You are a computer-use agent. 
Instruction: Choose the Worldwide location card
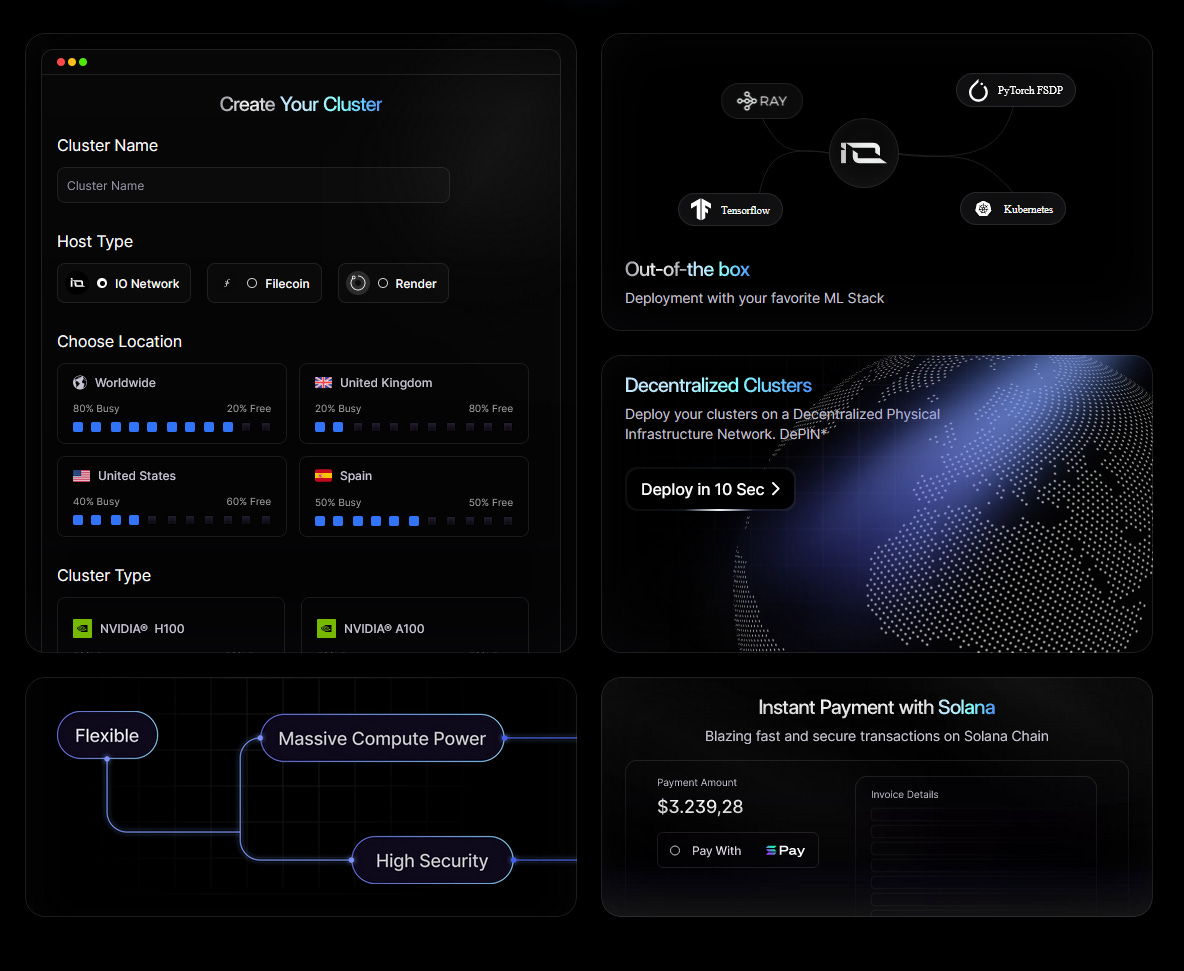pos(171,403)
